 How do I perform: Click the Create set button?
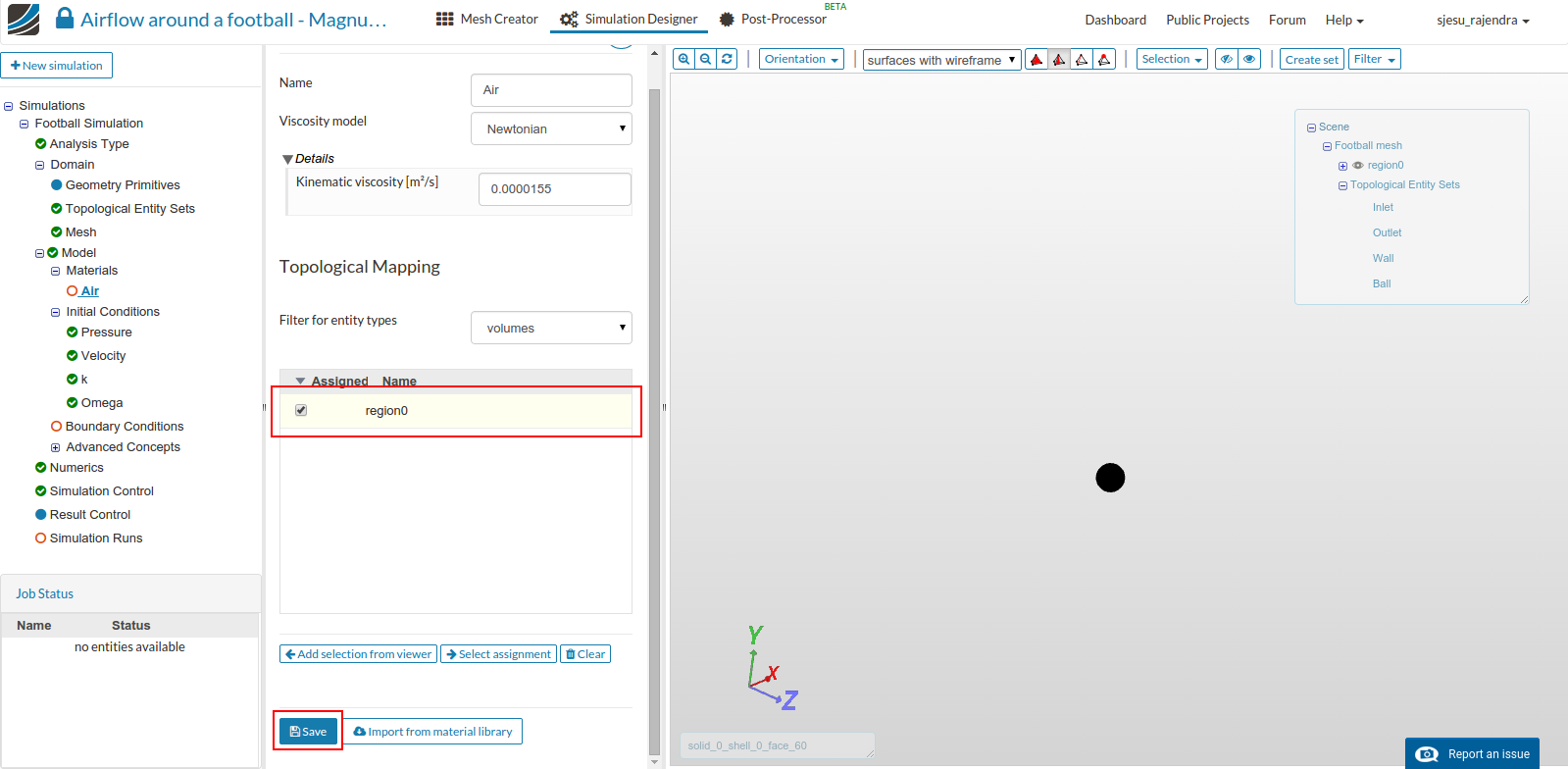(1311, 59)
